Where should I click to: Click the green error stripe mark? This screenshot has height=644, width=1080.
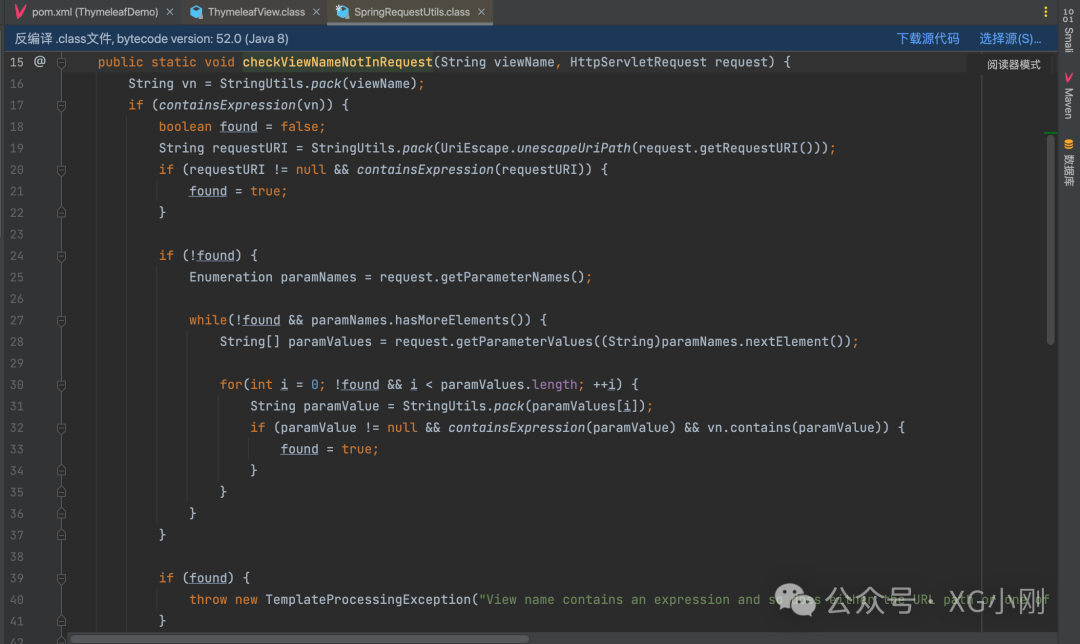click(1050, 132)
